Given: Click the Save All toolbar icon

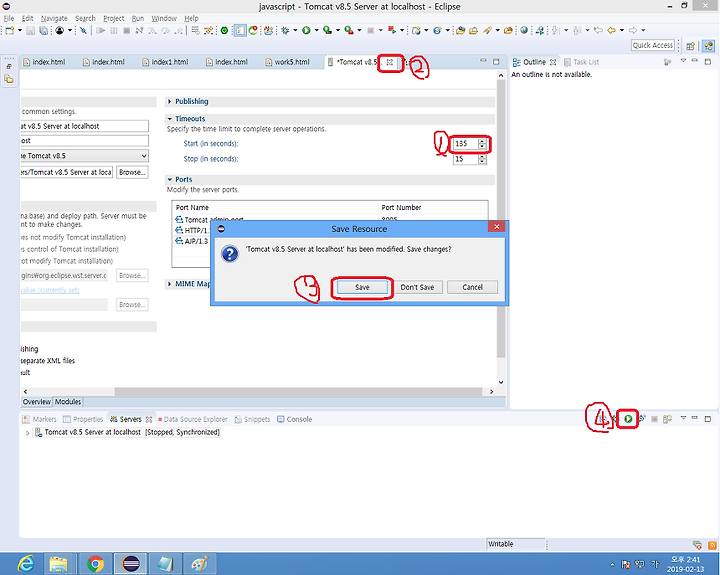Looking at the screenshot, I should pyautogui.click(x=43, y=30).
